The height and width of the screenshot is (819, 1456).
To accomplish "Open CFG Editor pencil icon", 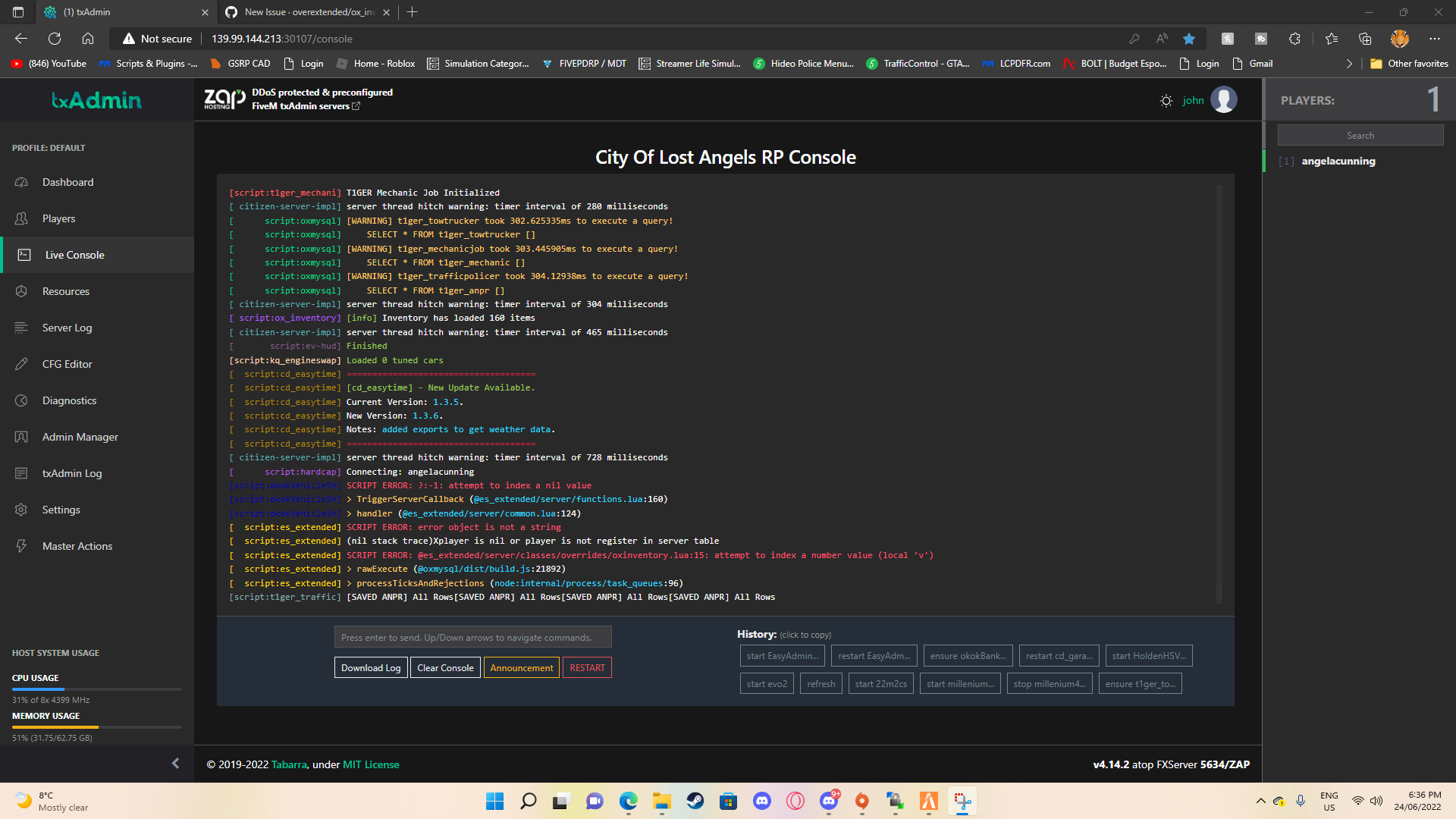I will tap(21, 364).
